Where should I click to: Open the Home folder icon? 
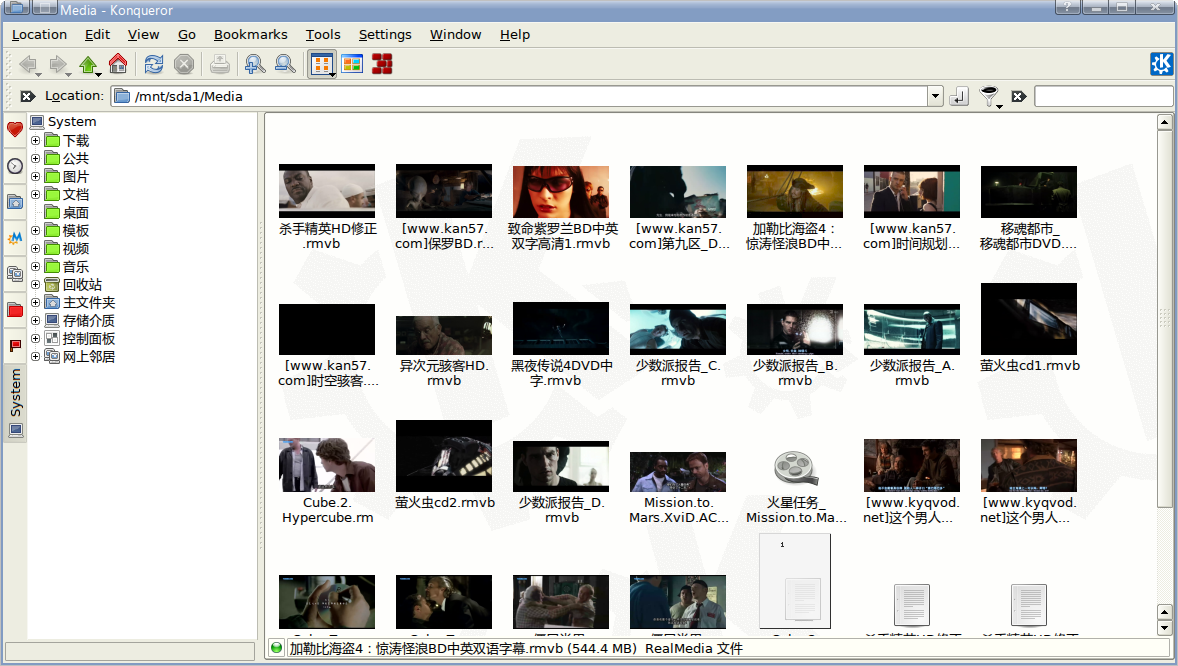[118, 64]
